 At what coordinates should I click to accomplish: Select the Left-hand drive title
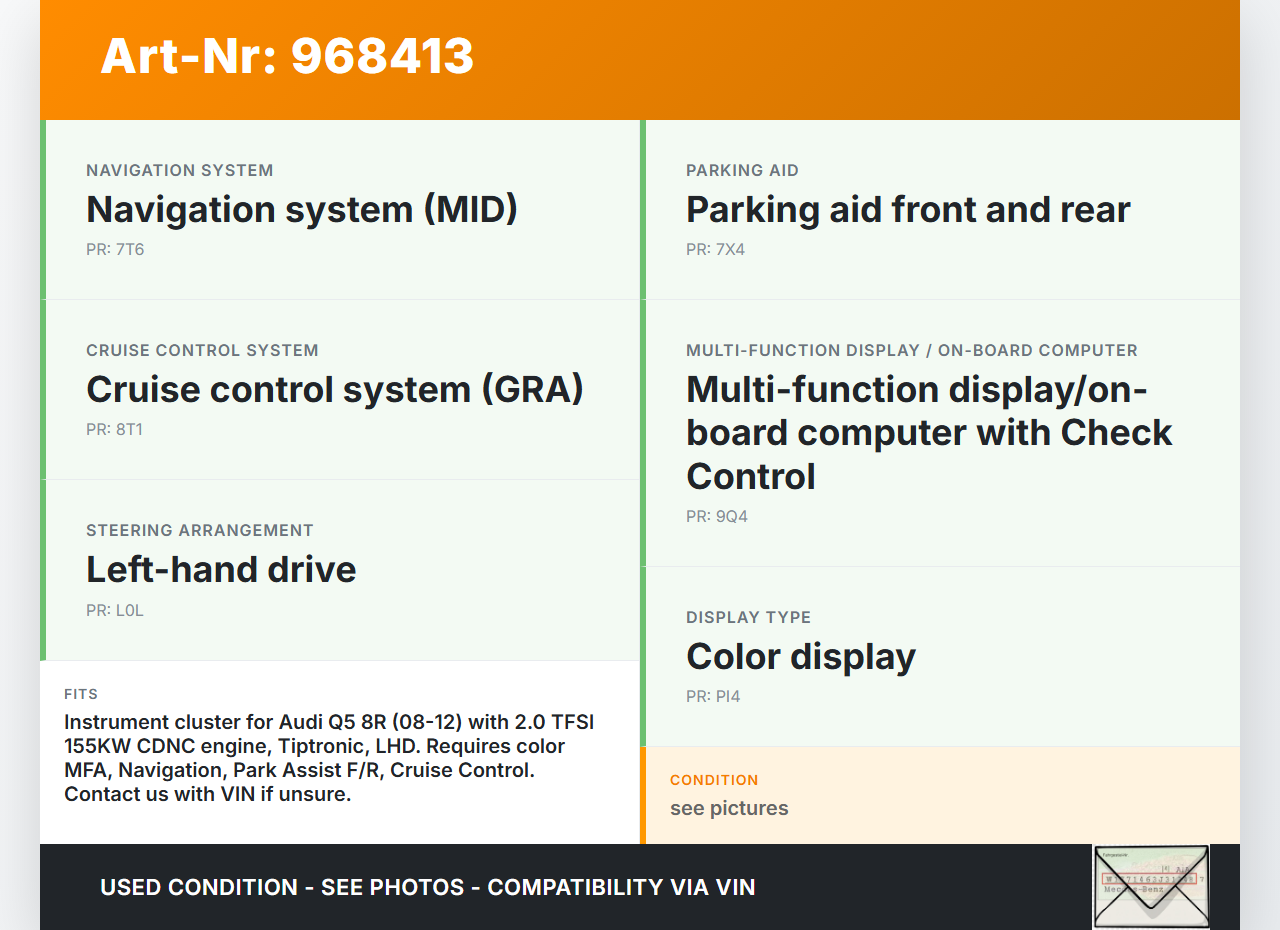(x=221, y=569)
